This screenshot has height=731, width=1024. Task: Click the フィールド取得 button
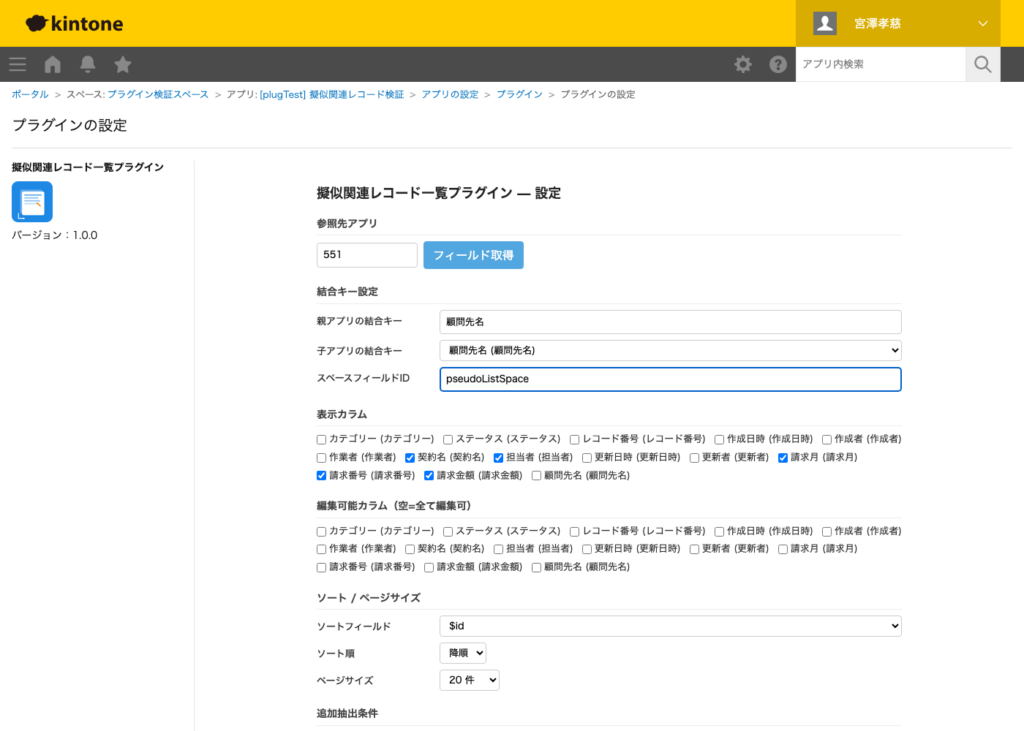pos(473,255)
